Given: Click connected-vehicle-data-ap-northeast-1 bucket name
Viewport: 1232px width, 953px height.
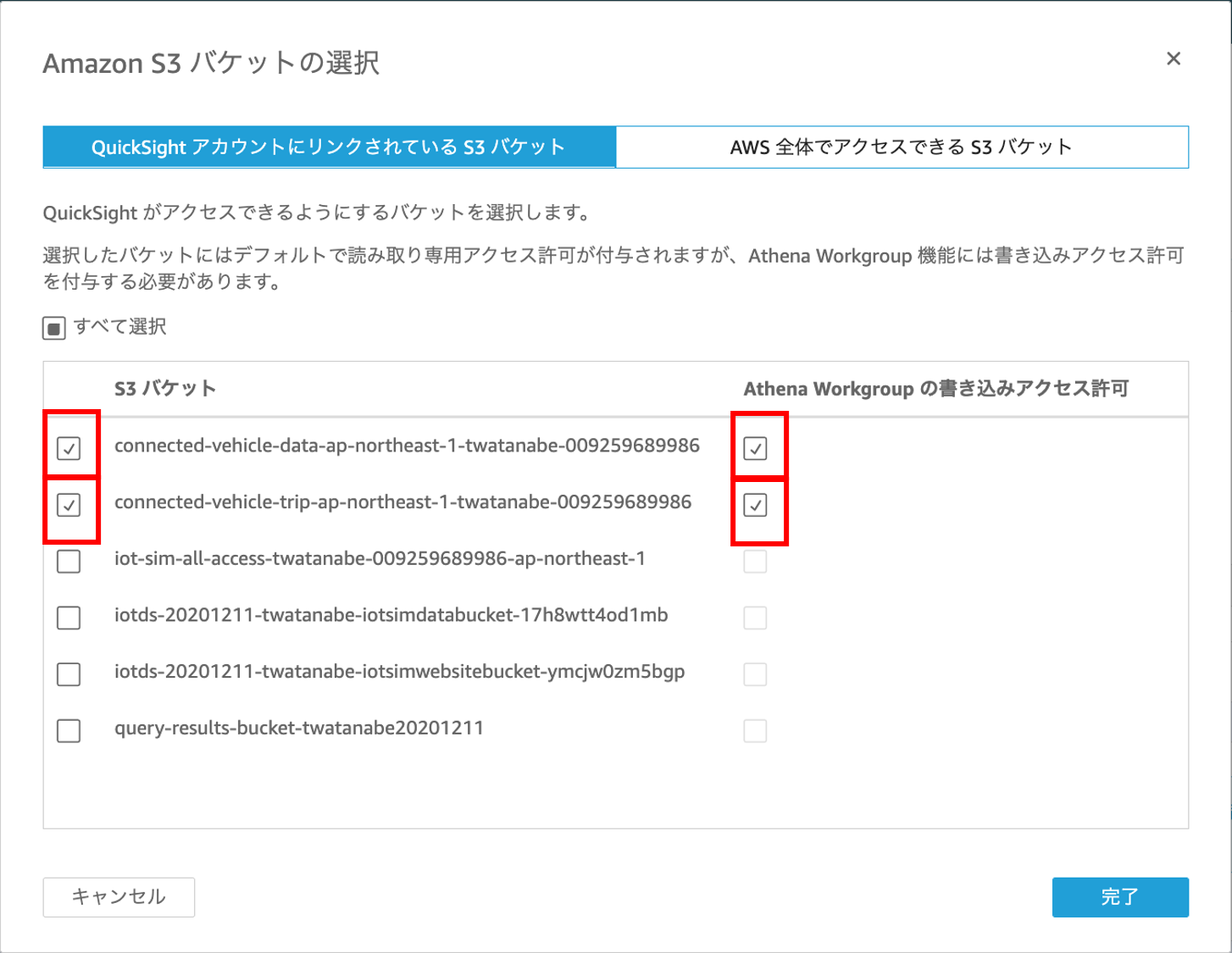Looking at the screenshot, I should [x=407, y=446].
